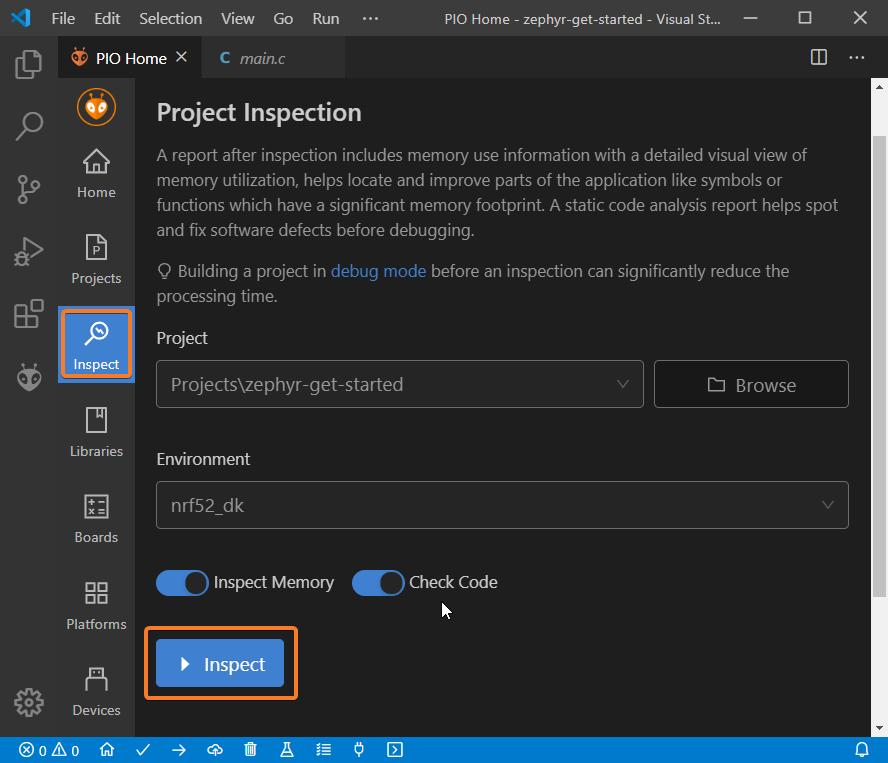Click Run Task list icon in status bar
The image size is (888, 763).
point(323,750)
